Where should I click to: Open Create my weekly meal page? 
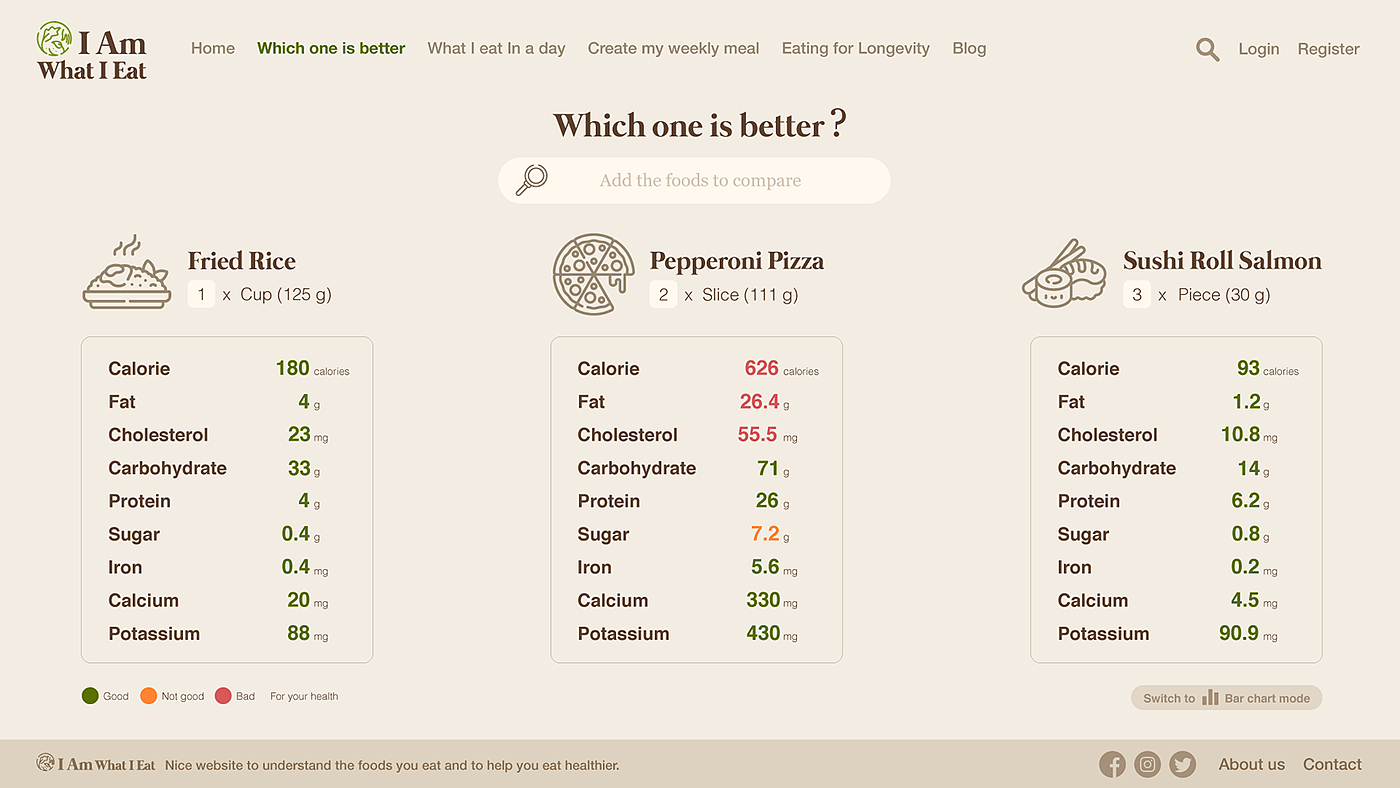click(673, 48)
